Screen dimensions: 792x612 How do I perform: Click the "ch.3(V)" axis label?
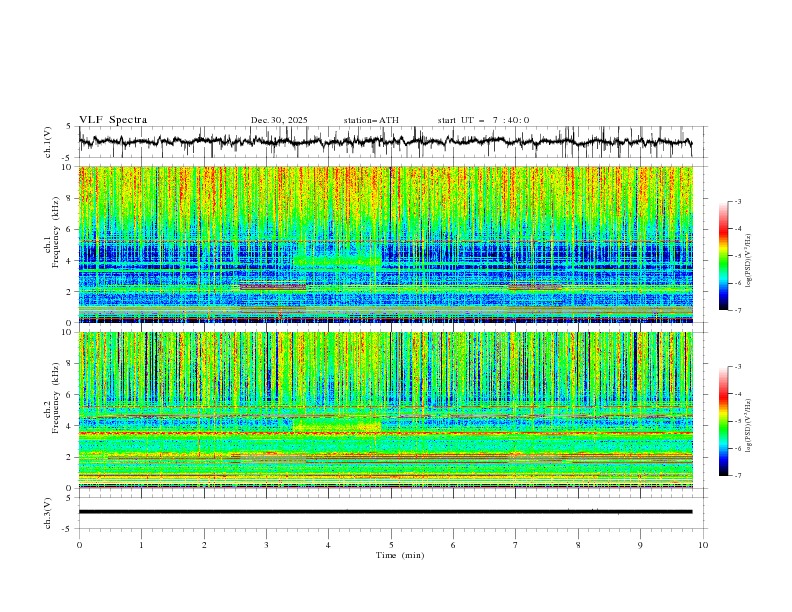point(47,513)
